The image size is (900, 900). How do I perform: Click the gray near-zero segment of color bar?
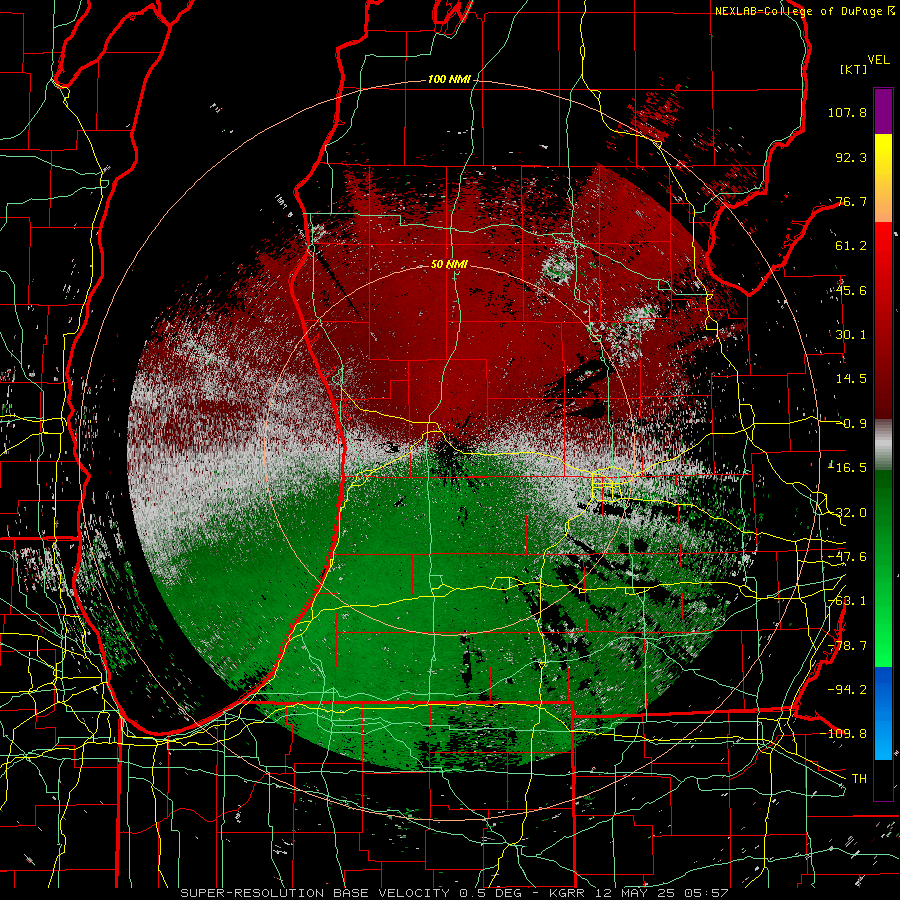coord(883,445)
